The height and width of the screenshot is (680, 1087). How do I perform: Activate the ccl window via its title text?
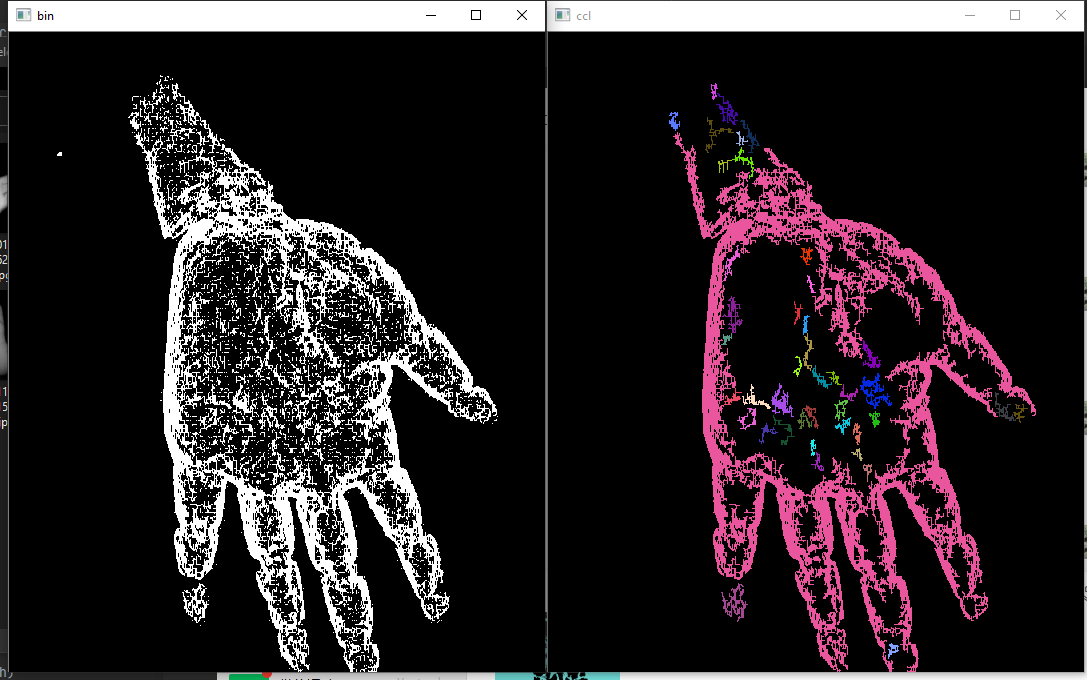pos(584,16)
